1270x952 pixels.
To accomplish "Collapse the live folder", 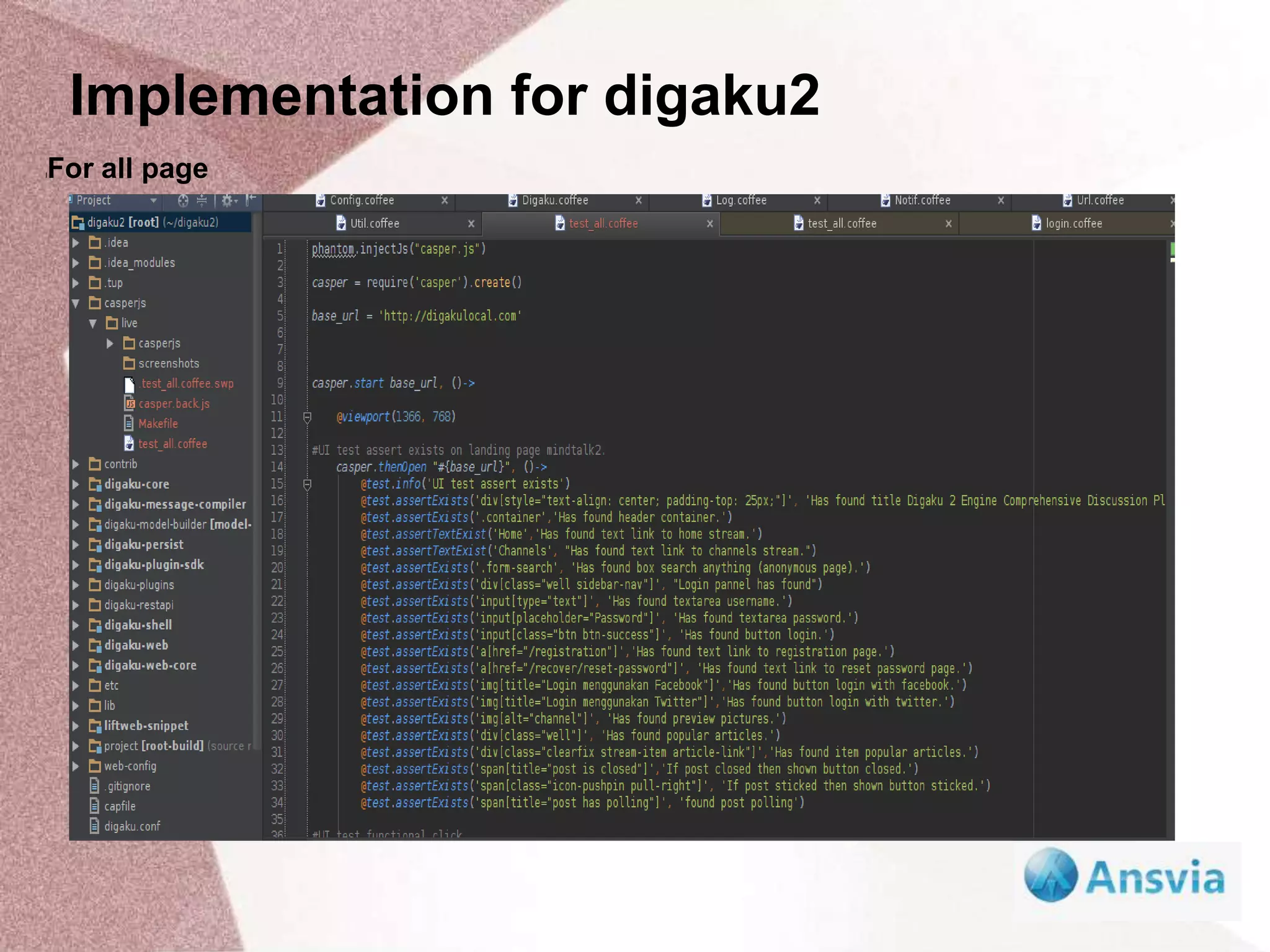I will click(x=93, y=324).
